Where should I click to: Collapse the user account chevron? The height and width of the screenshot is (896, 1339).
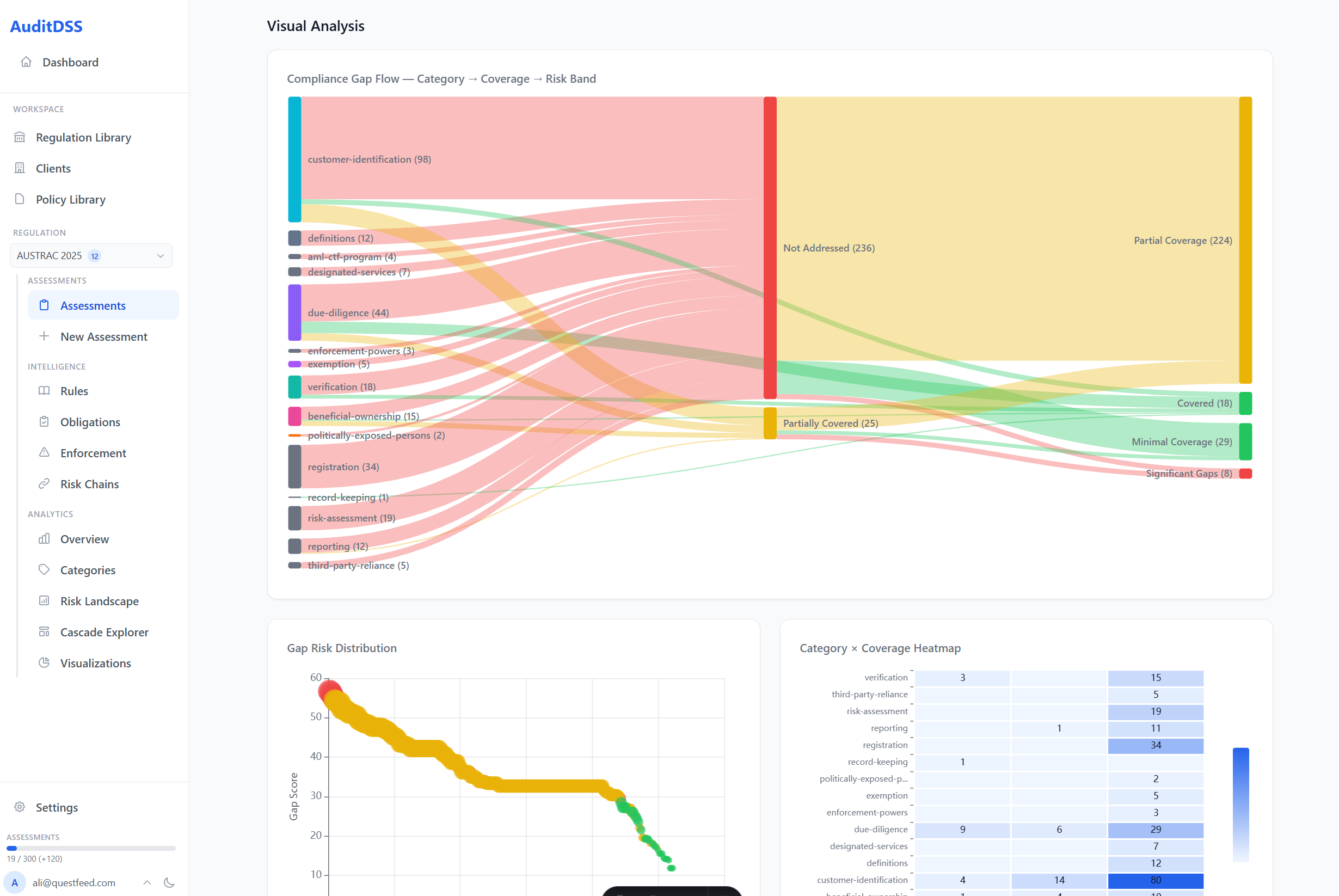point(148,882)
